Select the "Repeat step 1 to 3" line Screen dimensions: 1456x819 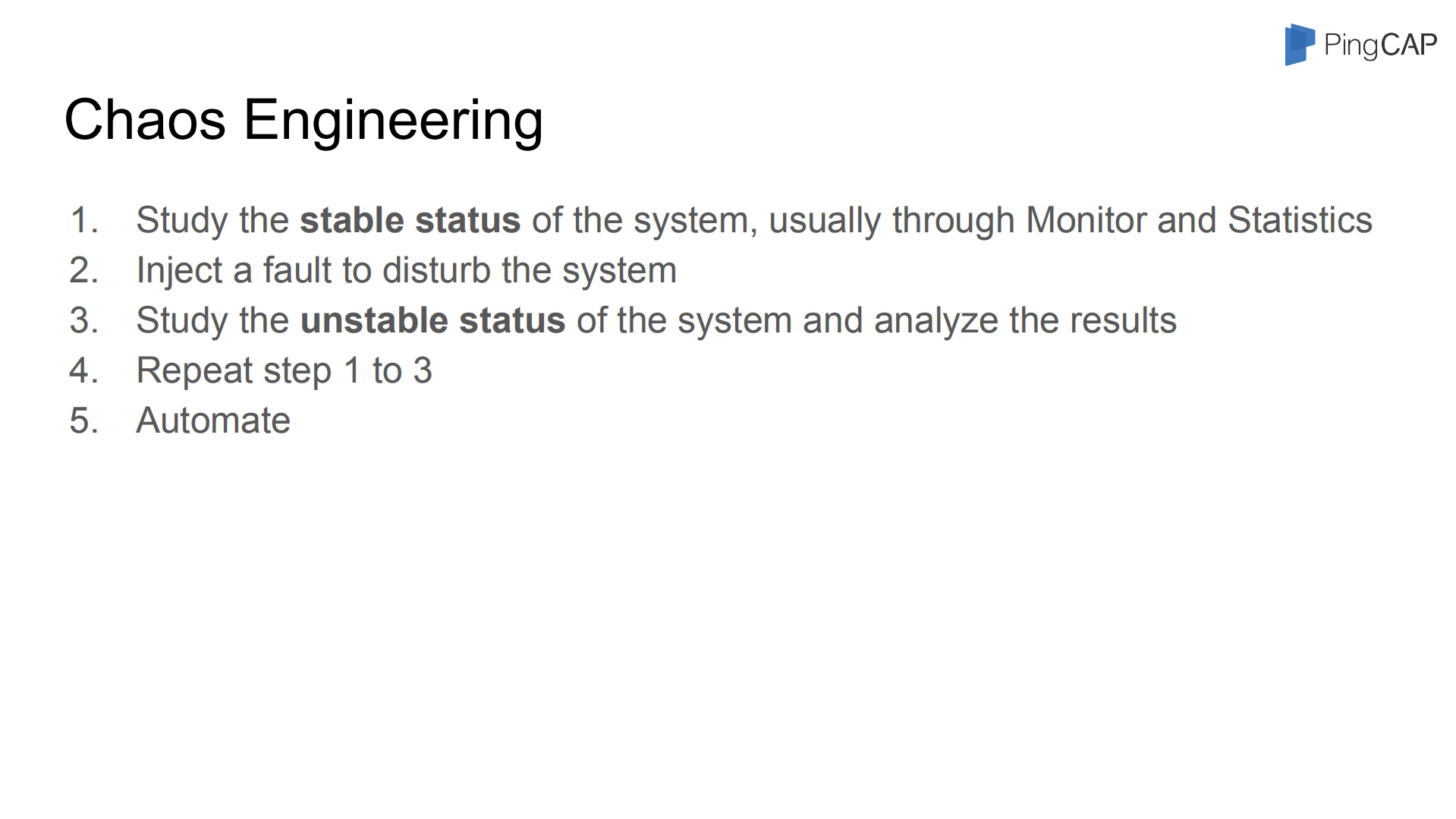pyautogui.click(x=284, y=370)
